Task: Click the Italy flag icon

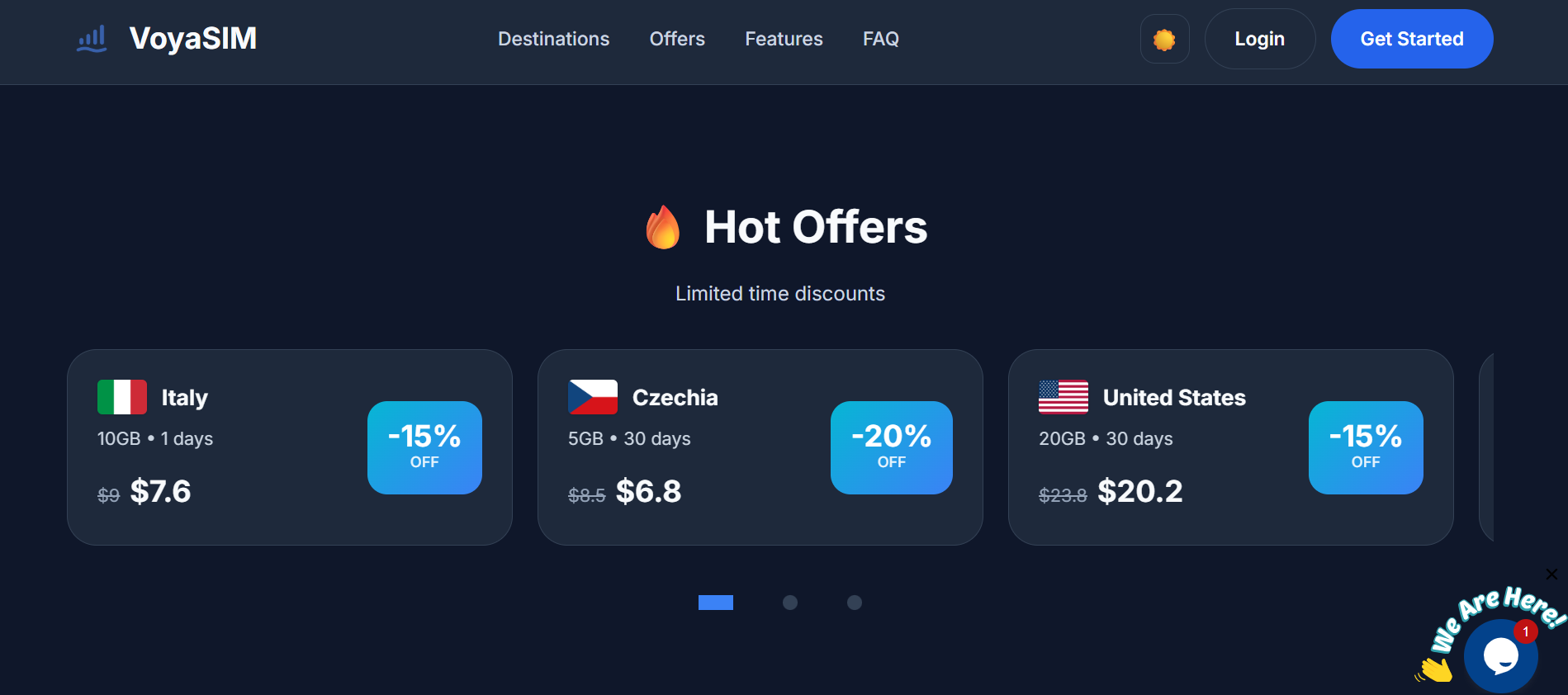Action: coord(122,397)
